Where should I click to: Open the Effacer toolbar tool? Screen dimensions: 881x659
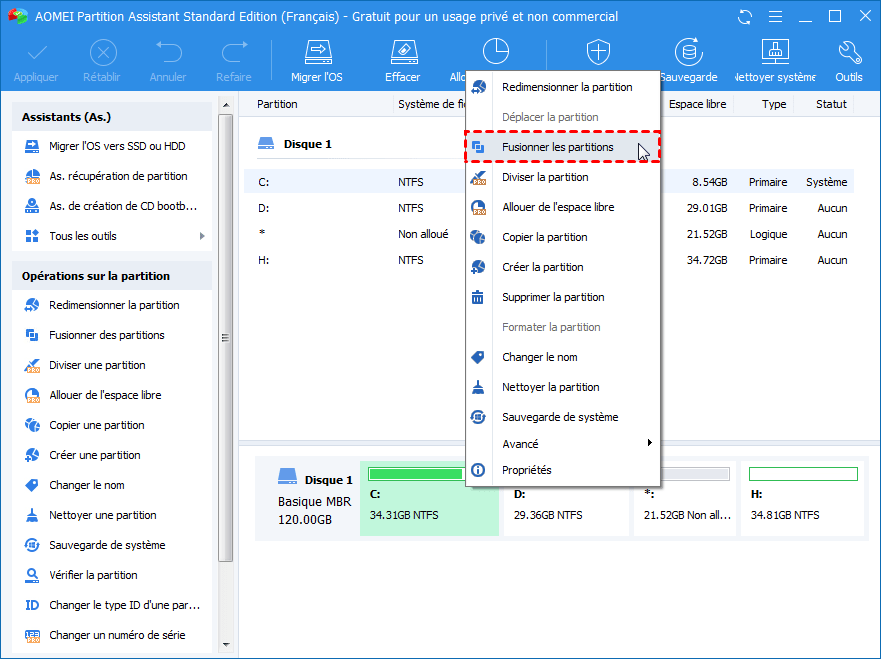tap(403, 61)
